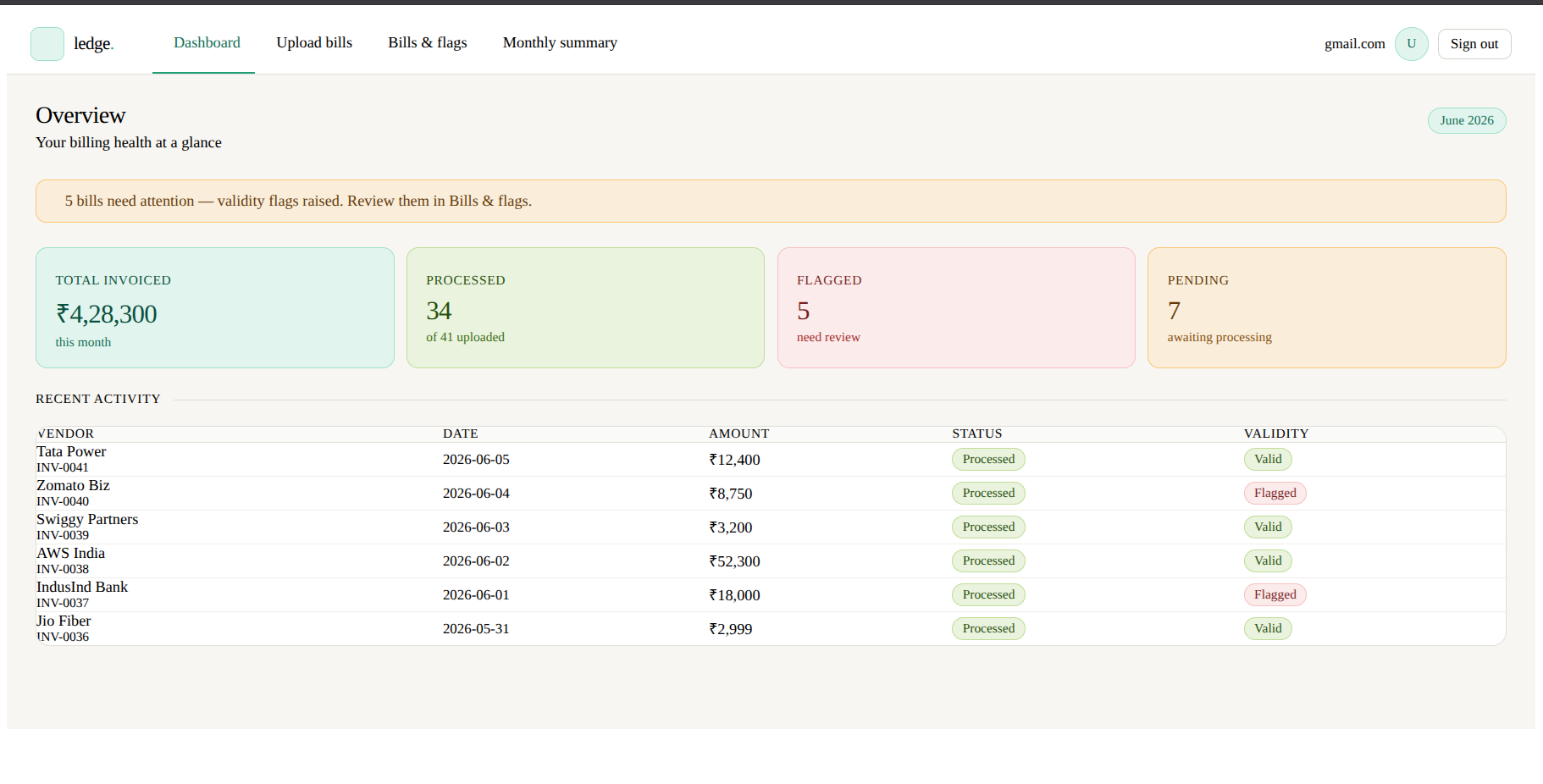Select invoice number INV-0038
This screenshot has width=1543, height=784.
pyautogui.click(x=63, y=569)
